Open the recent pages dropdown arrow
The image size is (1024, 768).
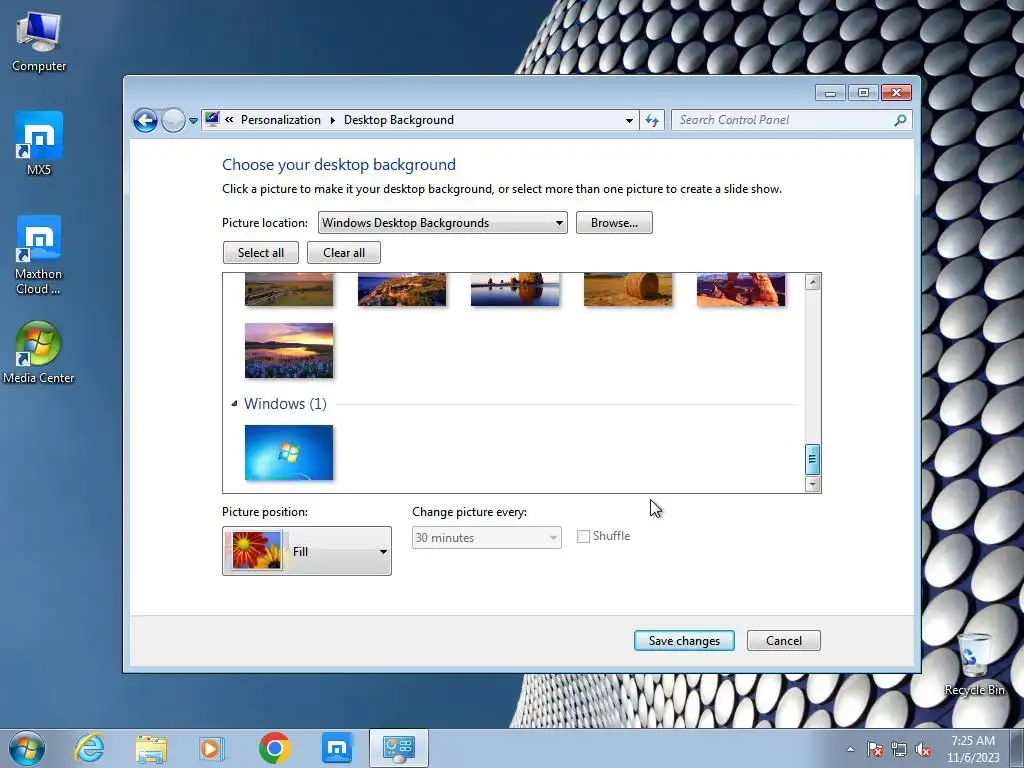tap(193, 121)
